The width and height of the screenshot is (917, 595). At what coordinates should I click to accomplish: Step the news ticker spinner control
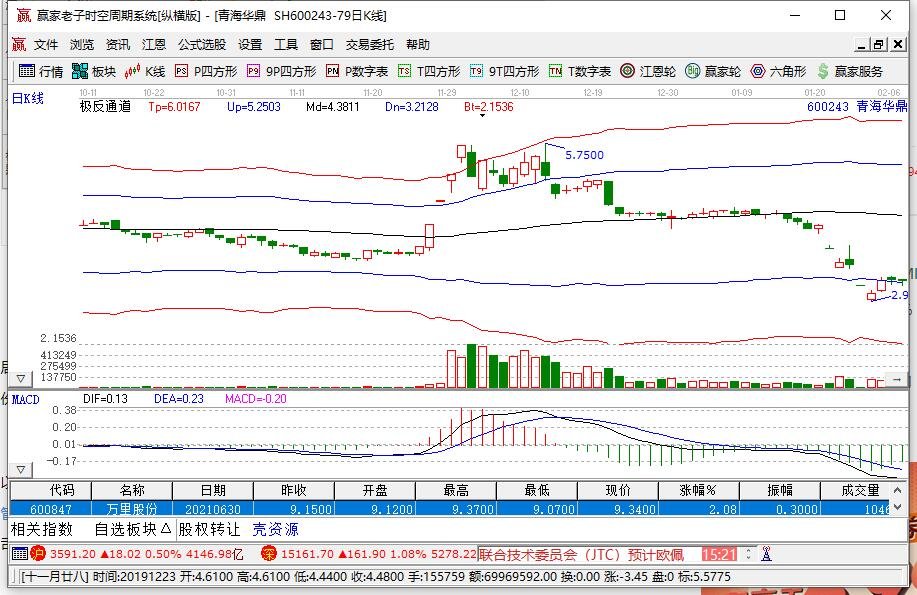[749, 553]
